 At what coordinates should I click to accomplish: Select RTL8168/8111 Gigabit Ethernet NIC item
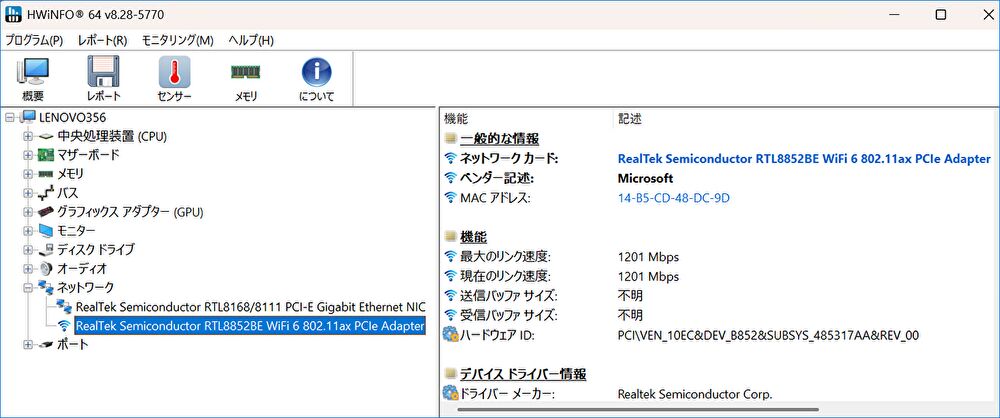(250, 307)
